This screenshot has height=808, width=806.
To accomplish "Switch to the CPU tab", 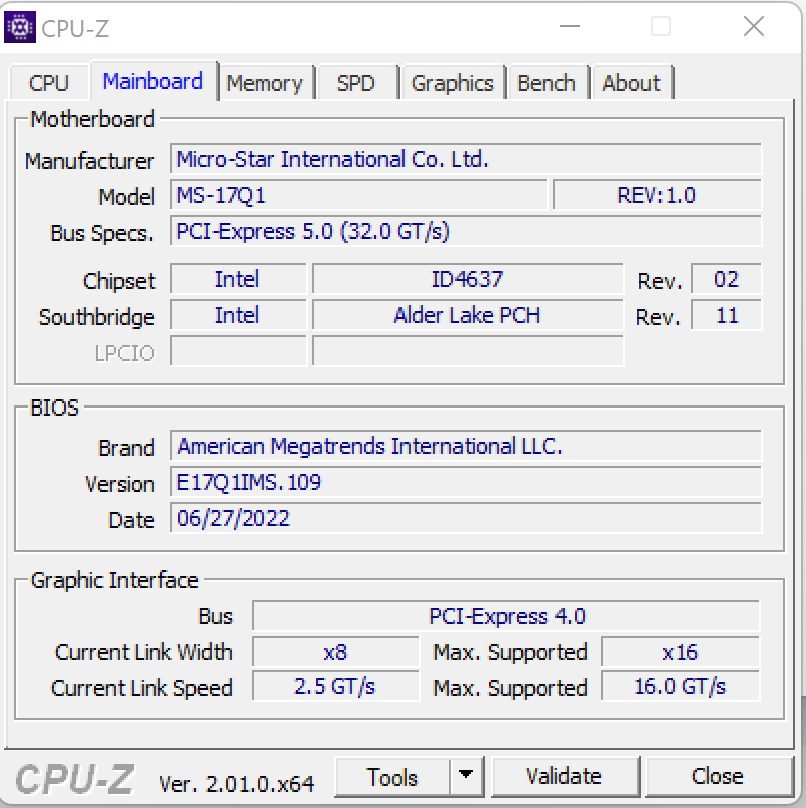I will 49,82.
